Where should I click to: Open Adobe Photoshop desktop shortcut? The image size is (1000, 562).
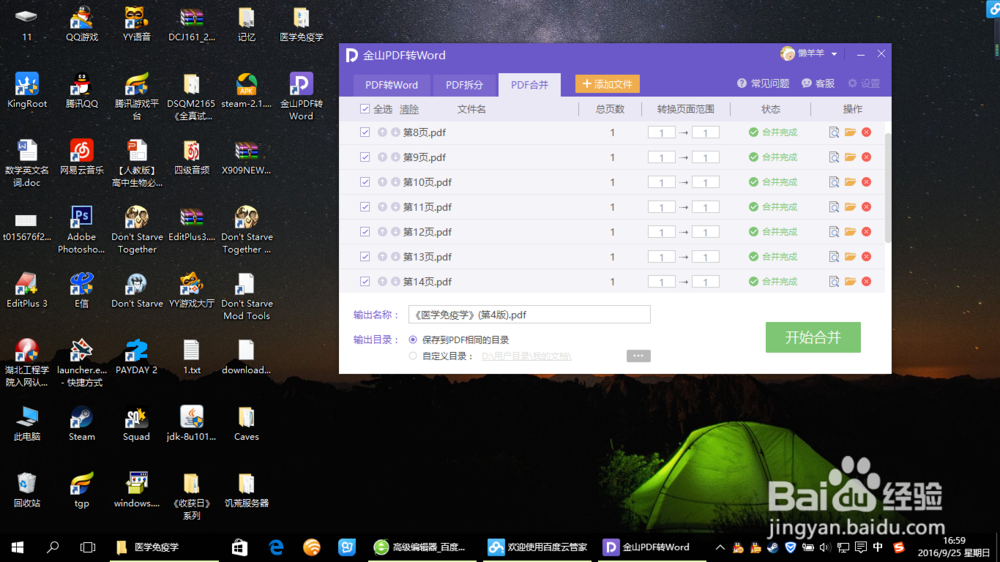coord(81,230)
